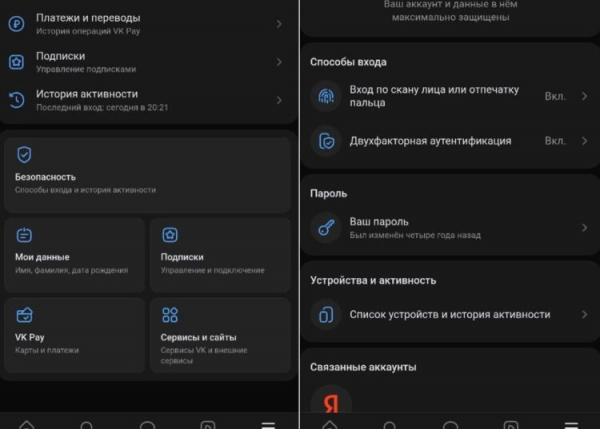
Task: Open the Мои данные card
Action: pyautogui.click(x=75, y=255)
